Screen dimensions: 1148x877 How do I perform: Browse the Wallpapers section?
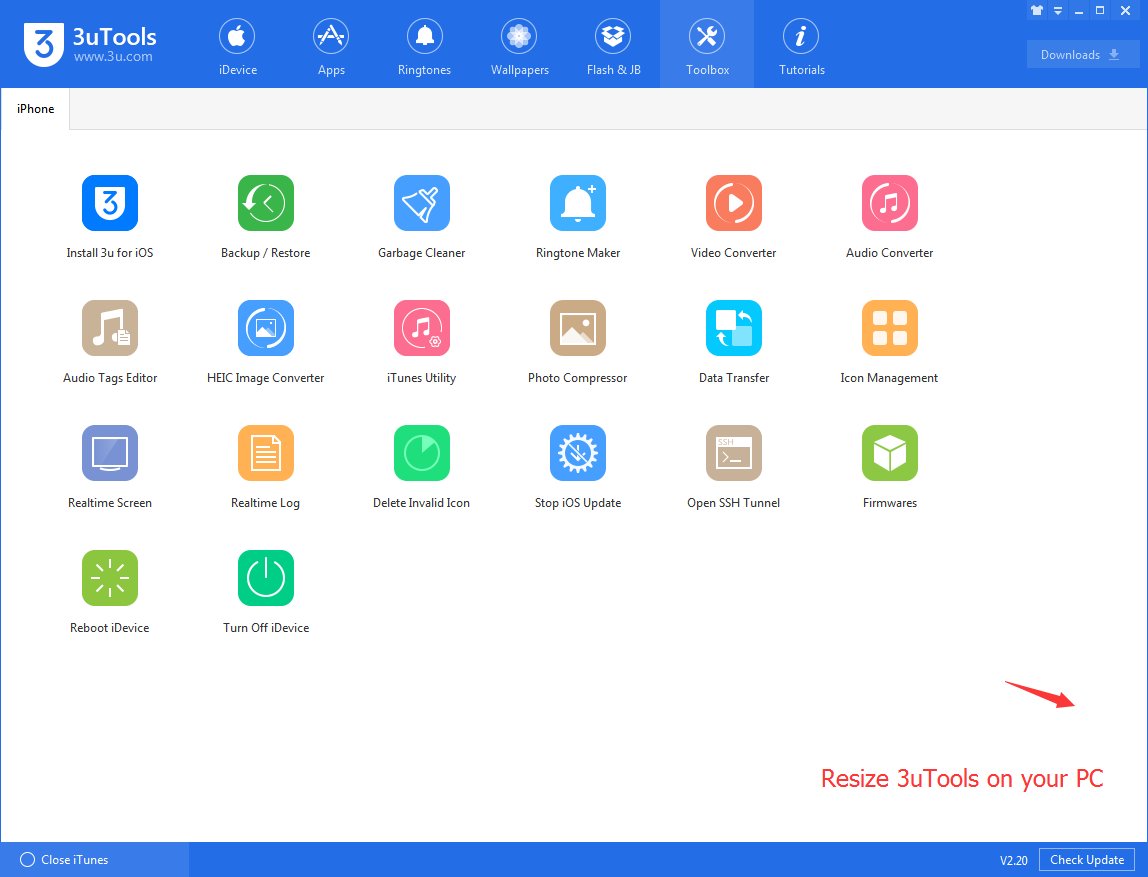519,46
